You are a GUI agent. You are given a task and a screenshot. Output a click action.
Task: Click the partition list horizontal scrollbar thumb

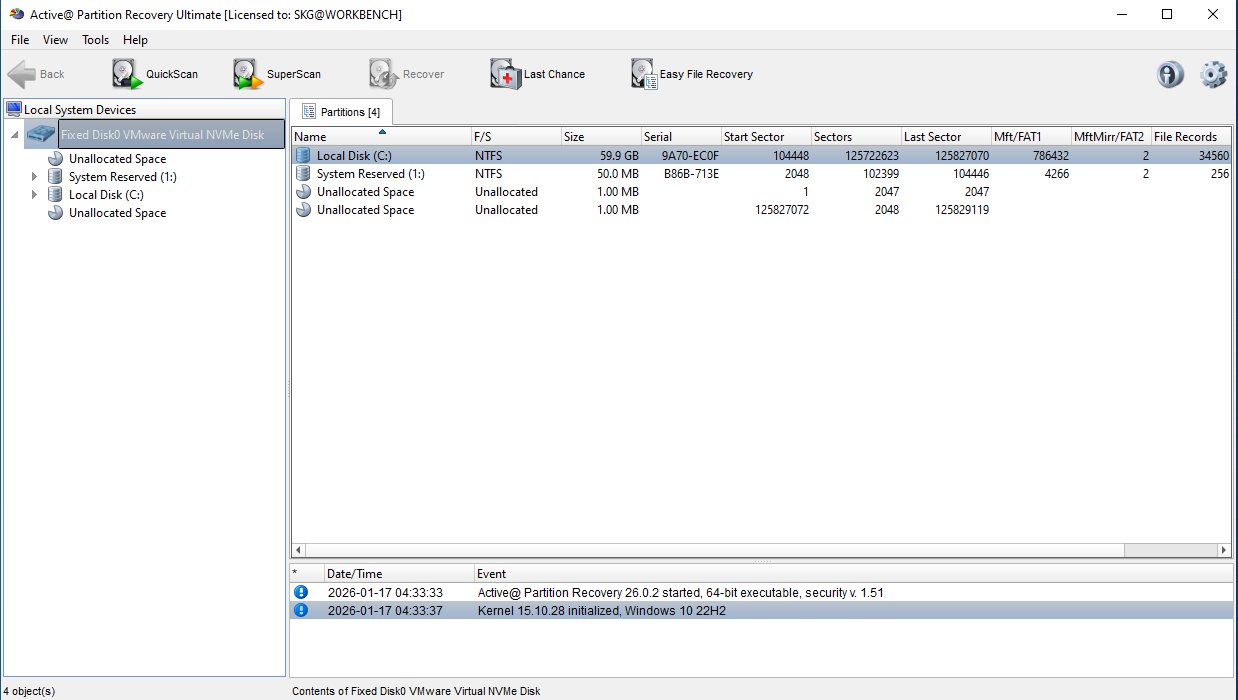tap(714, 550)
